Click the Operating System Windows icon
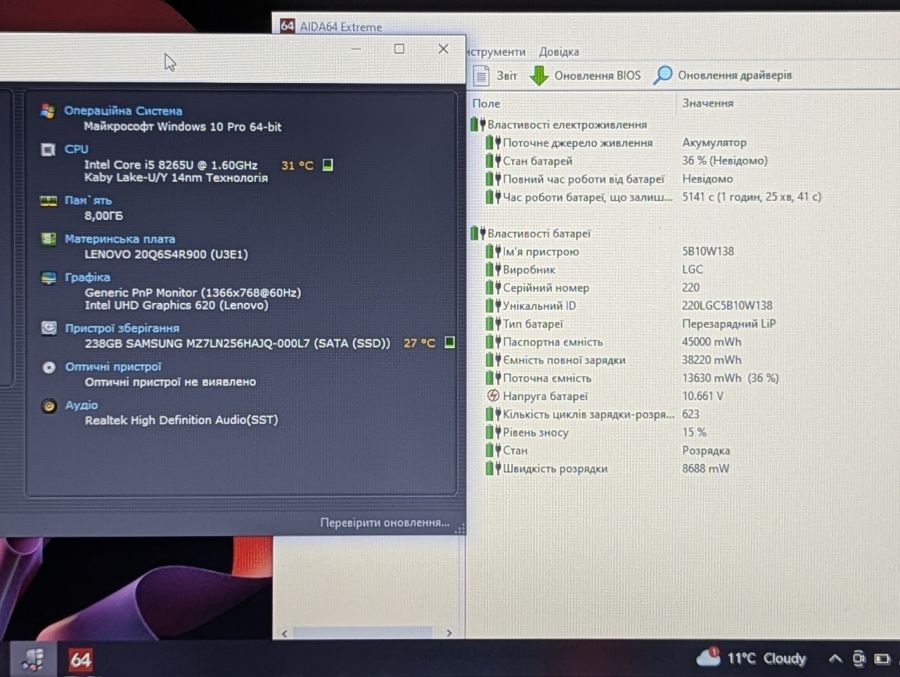The image size is (900, 677). coord(48,110)
